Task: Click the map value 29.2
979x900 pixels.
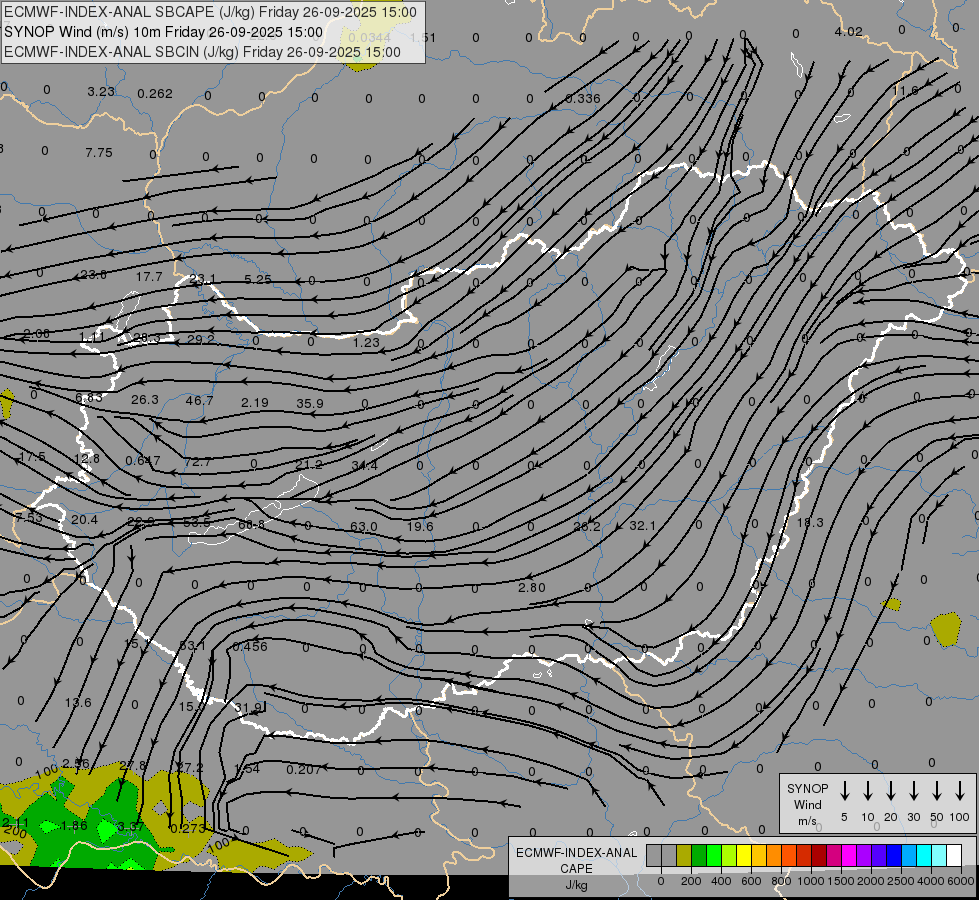Action: tap(201, 339)
